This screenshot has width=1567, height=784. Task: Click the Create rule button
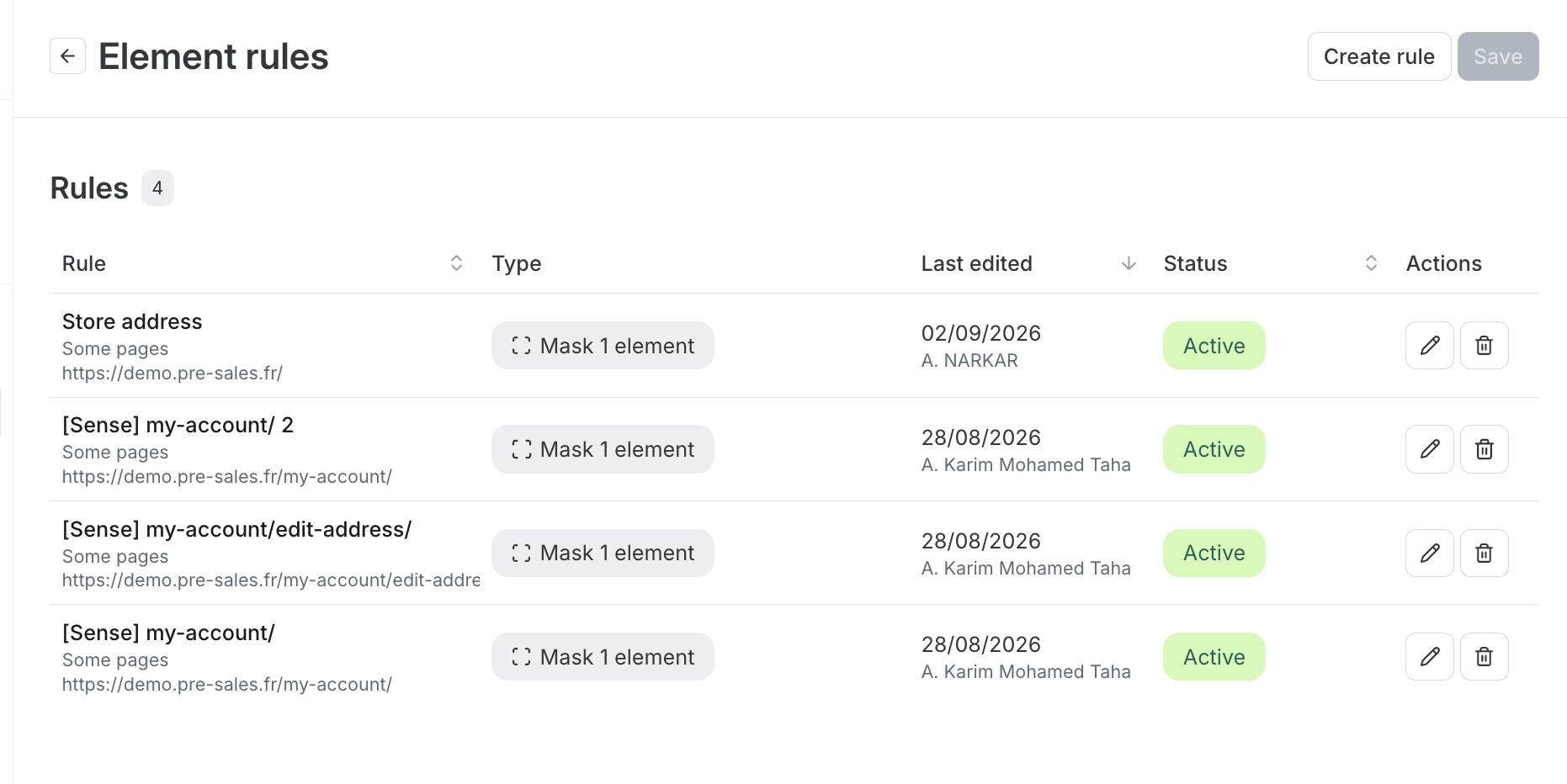[x=1378, y=56]
